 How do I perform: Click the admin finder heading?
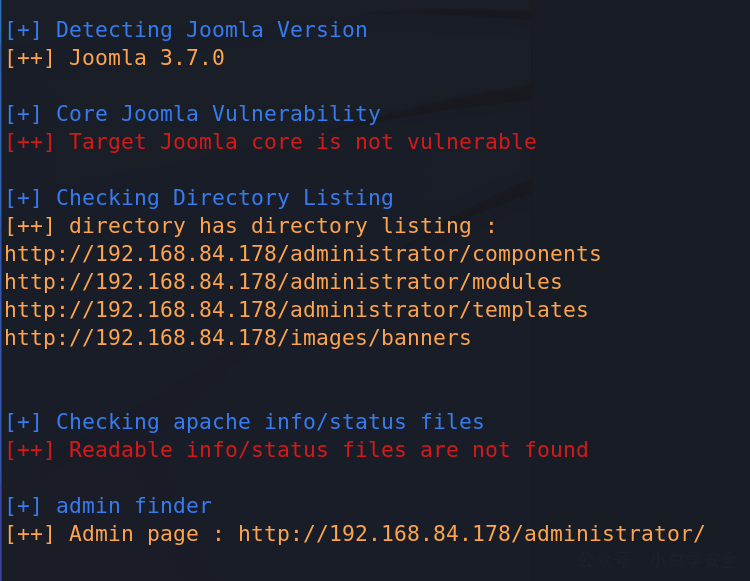(x=134, y=506)
